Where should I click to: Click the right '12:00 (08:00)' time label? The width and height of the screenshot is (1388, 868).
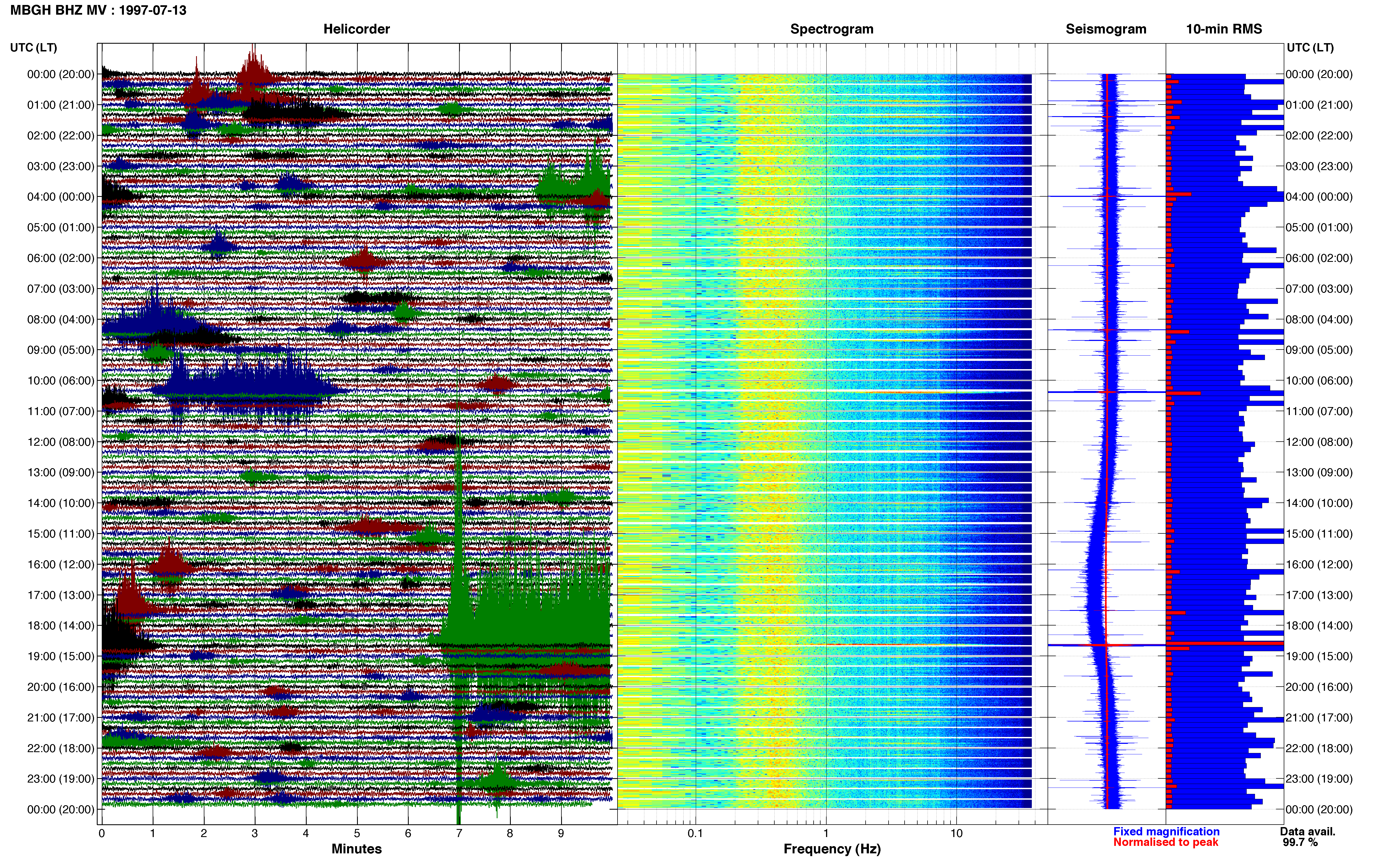[x=1319, y=442]
